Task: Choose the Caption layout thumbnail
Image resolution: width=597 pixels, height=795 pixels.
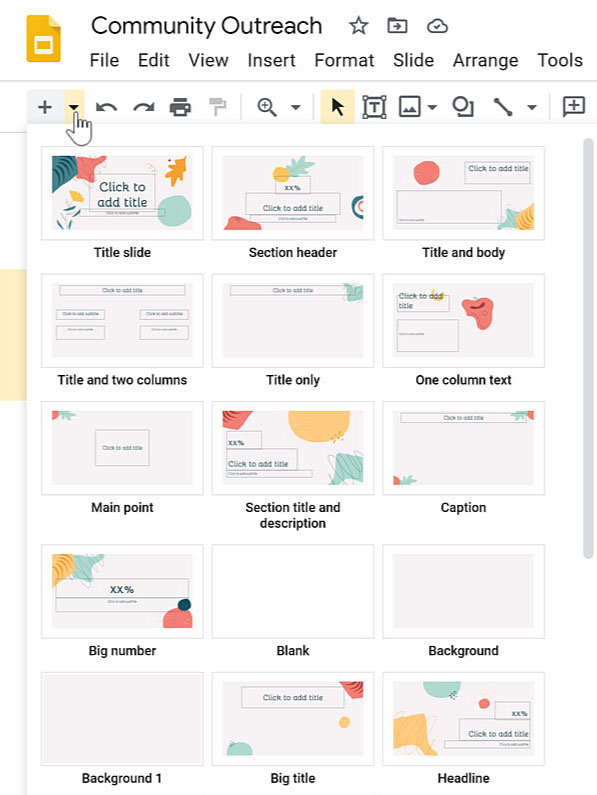Action: 464,448
